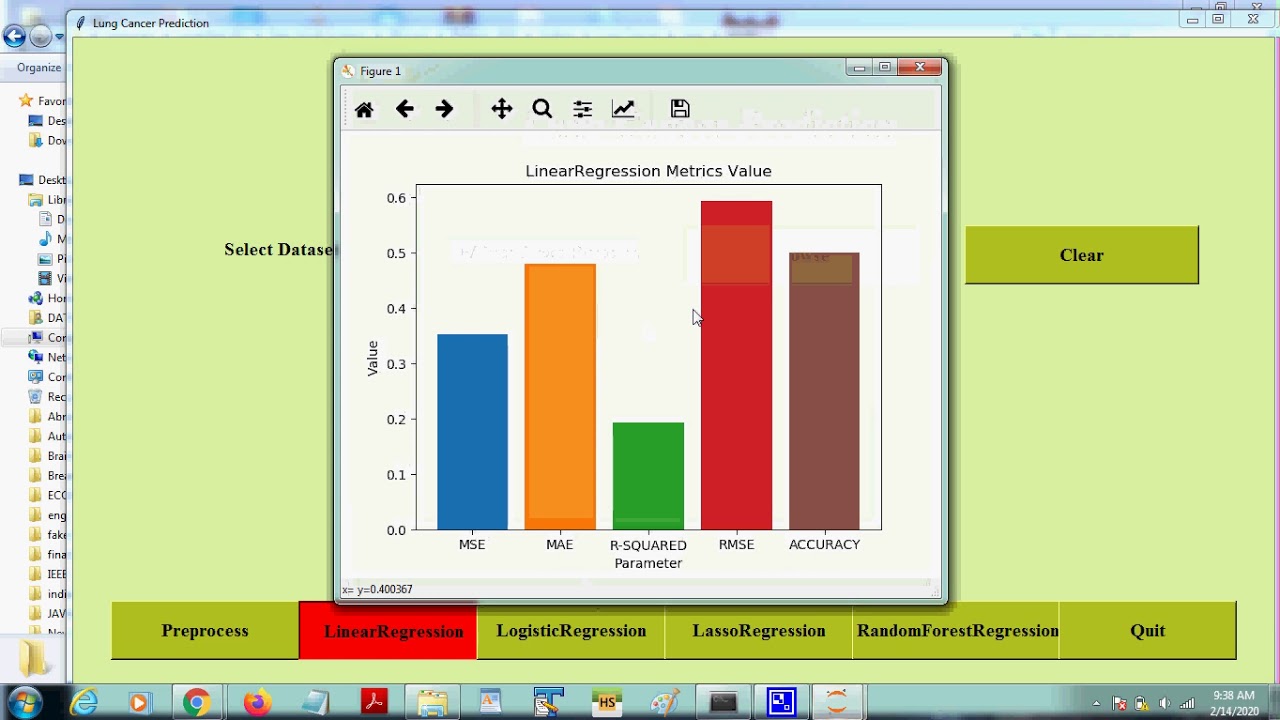Open File Explorer from taskbar
This screenshot has height=720, width=1280.
[432, 703]
